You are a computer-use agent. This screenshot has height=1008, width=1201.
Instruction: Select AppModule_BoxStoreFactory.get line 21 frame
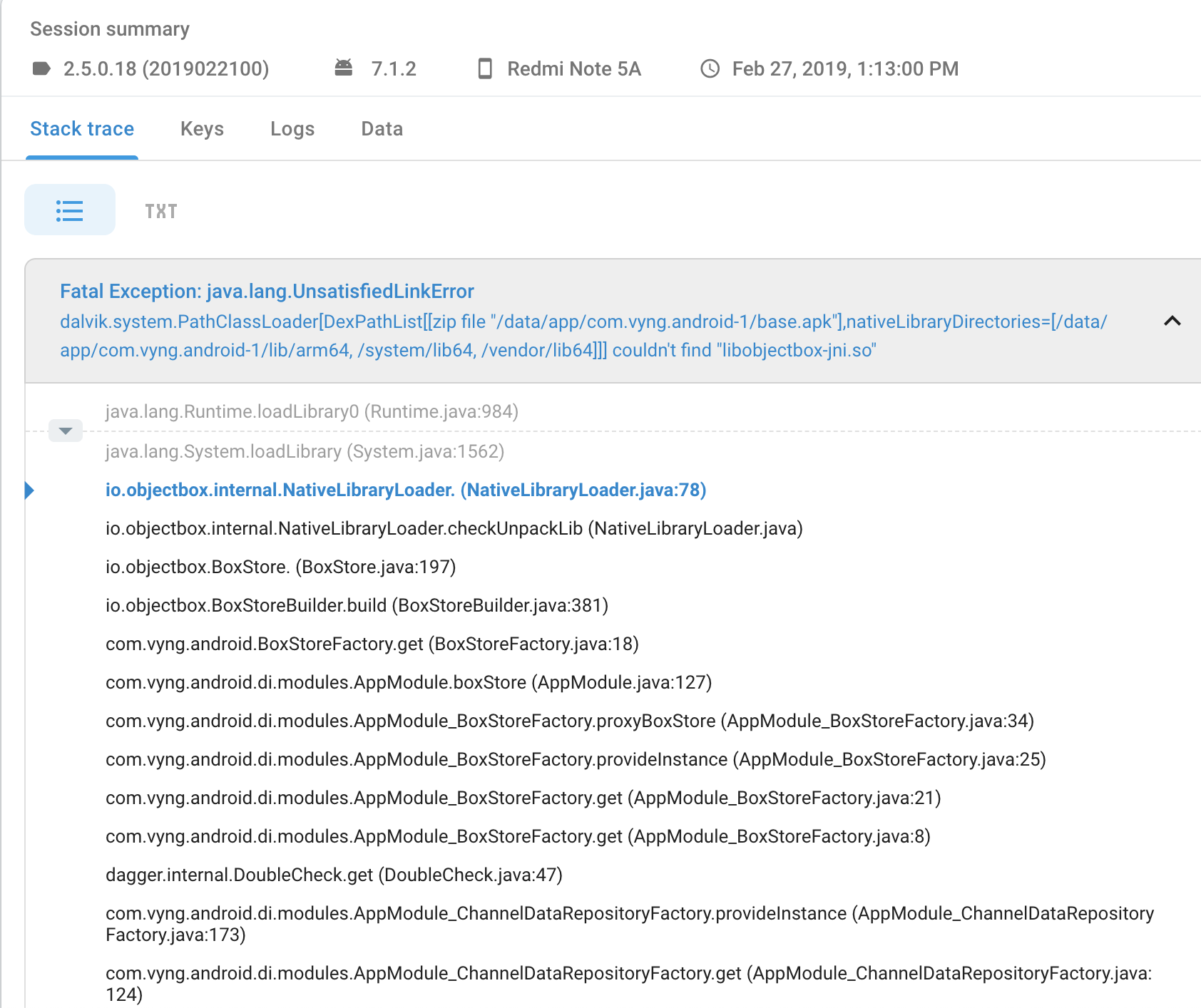pyautogui.click(x=523, y=798)
